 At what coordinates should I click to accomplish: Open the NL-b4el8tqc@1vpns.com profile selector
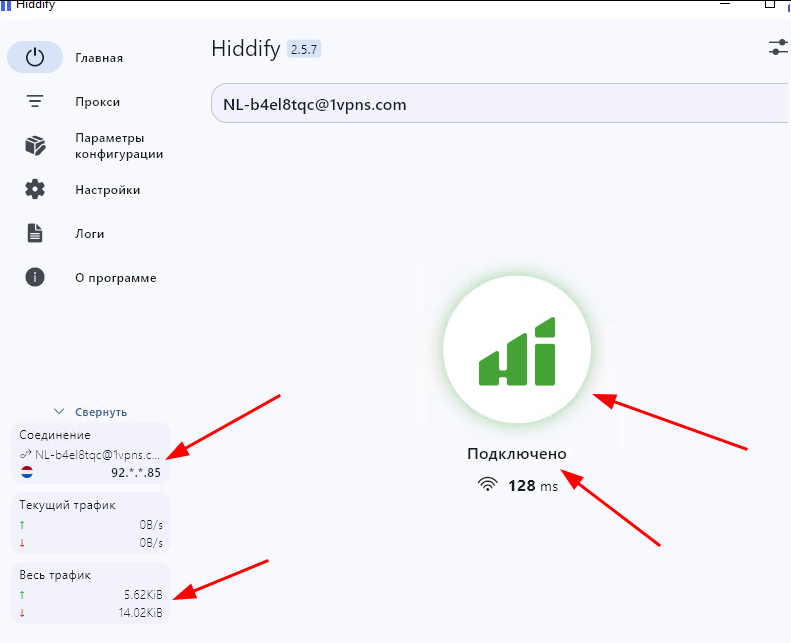tap(500, 104)
